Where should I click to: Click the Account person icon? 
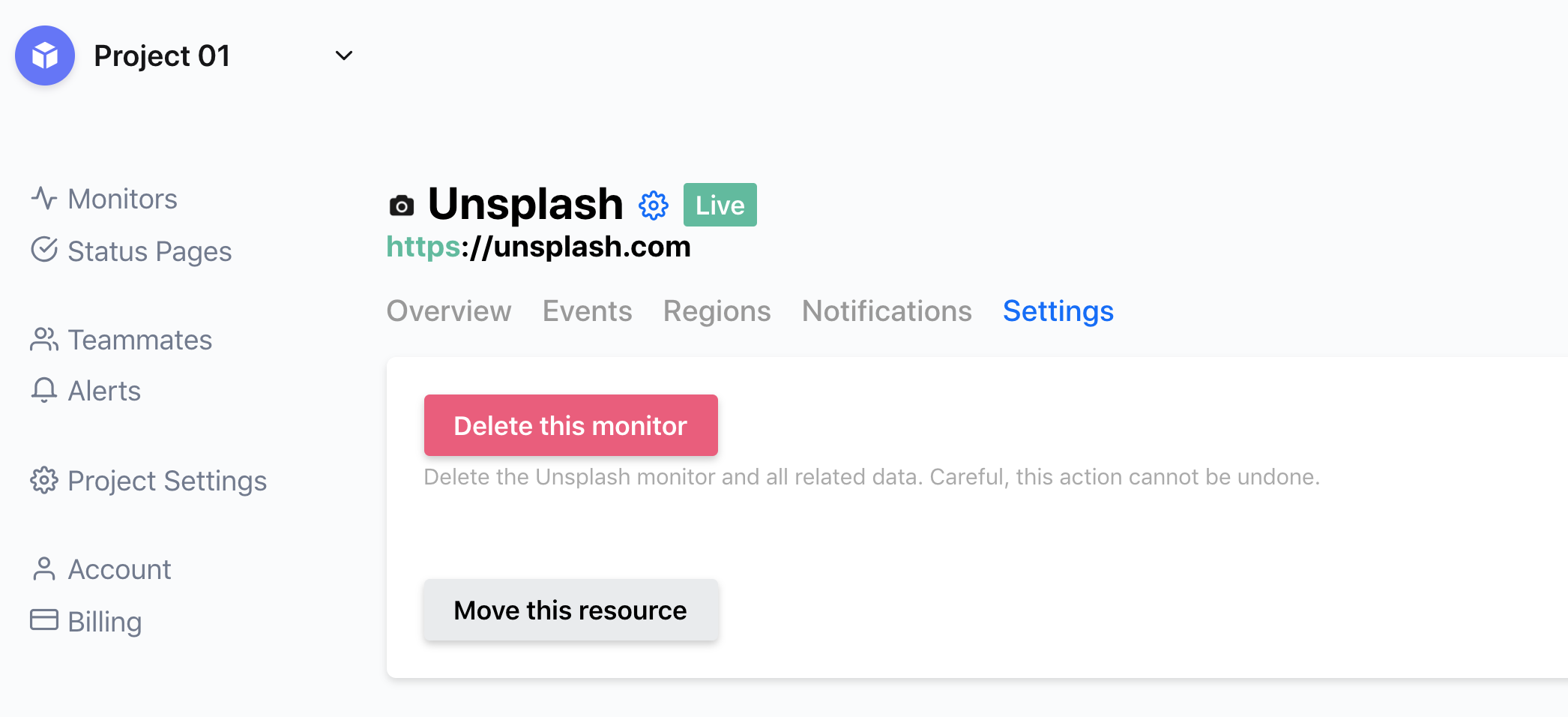44,568
